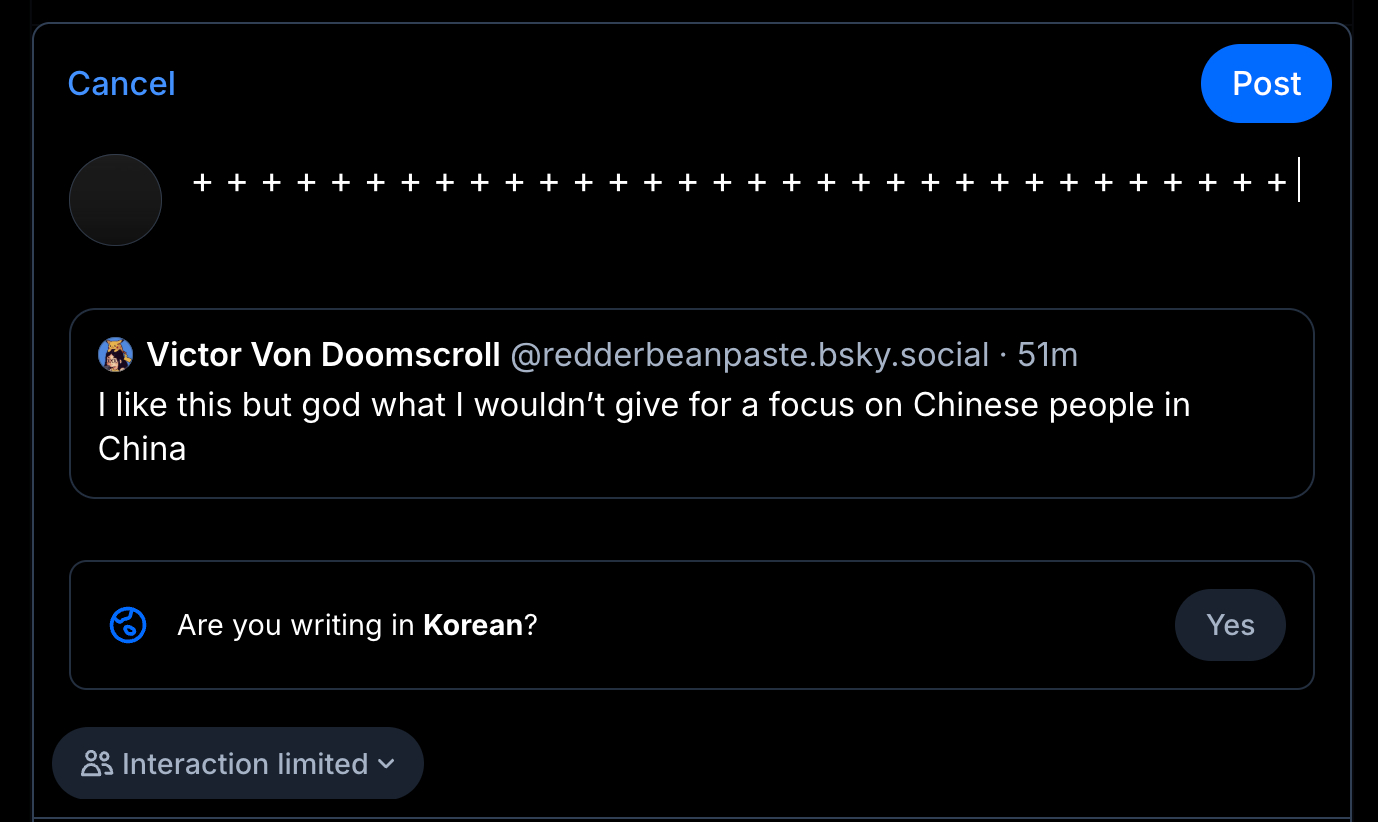Click your profile avatar in the composer
The height and width of the screenshot is (822, 1378).
point(116,200)
